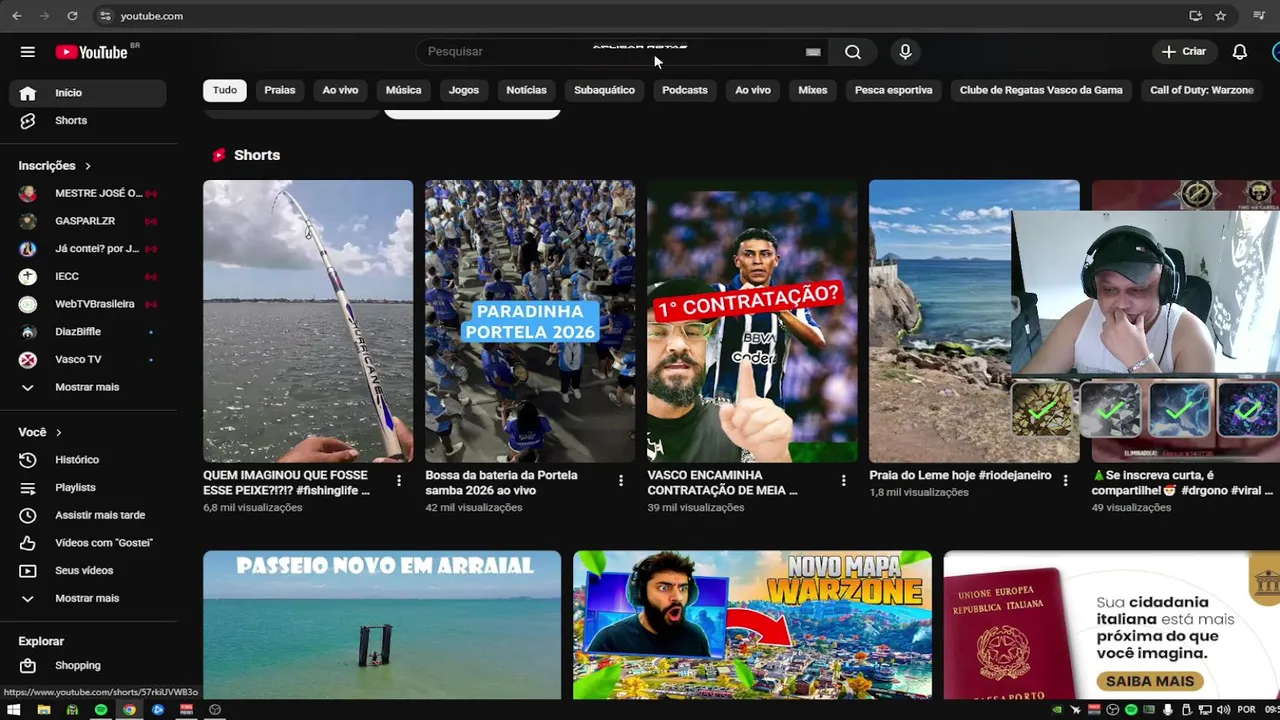Open the virtual keyboard icon in search box

click(813, 52)
